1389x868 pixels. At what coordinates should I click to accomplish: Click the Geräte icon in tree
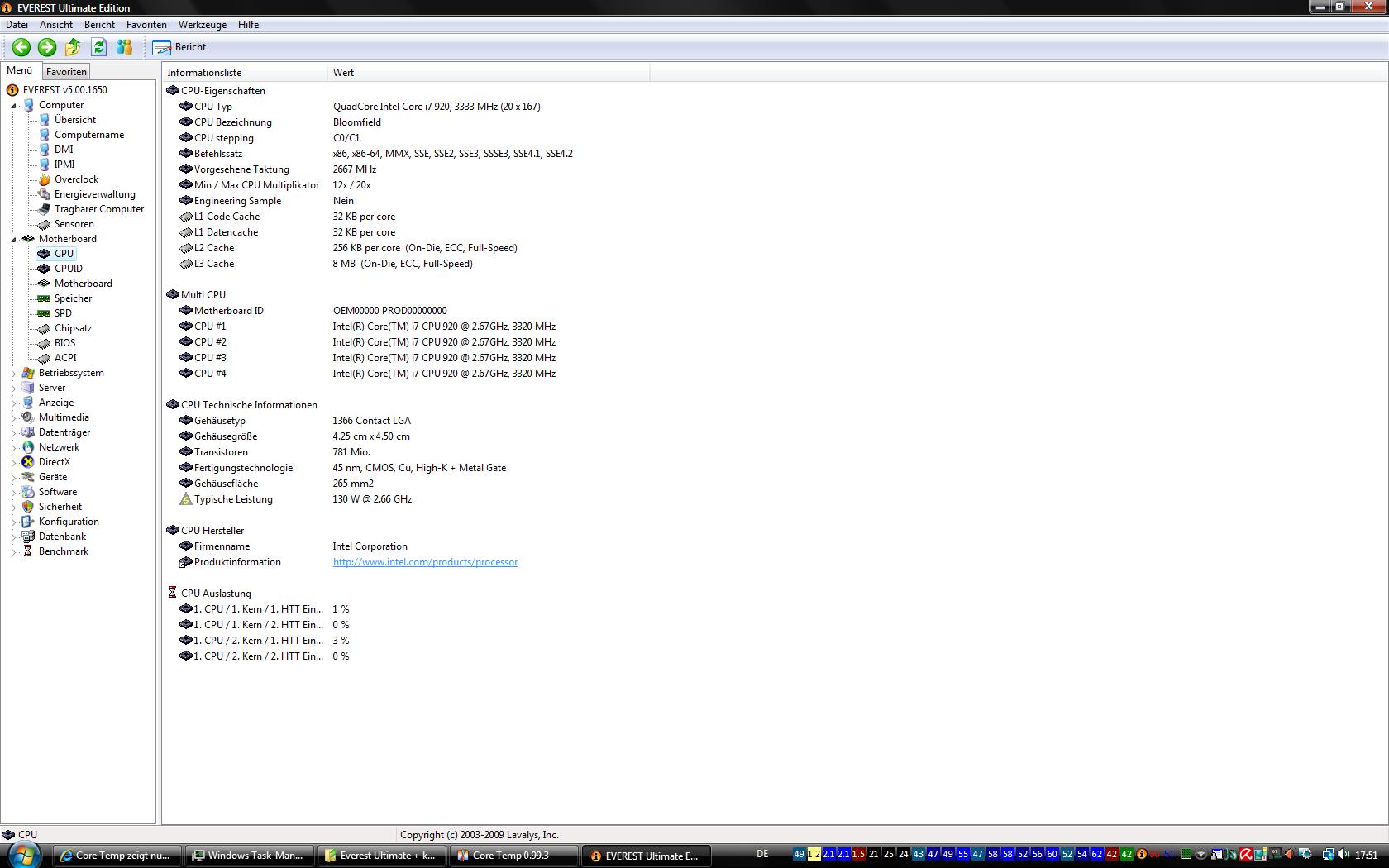[x=28, y=477]
